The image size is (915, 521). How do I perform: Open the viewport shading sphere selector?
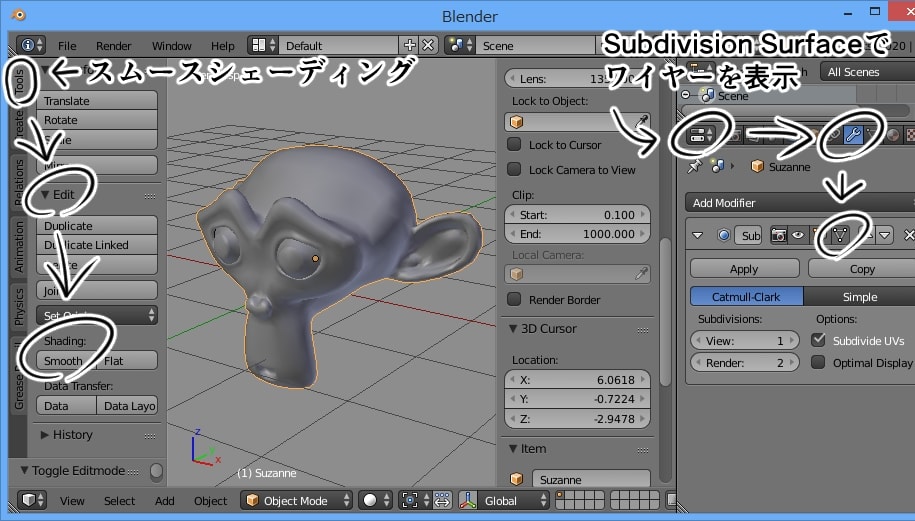(x=375, y=501)
